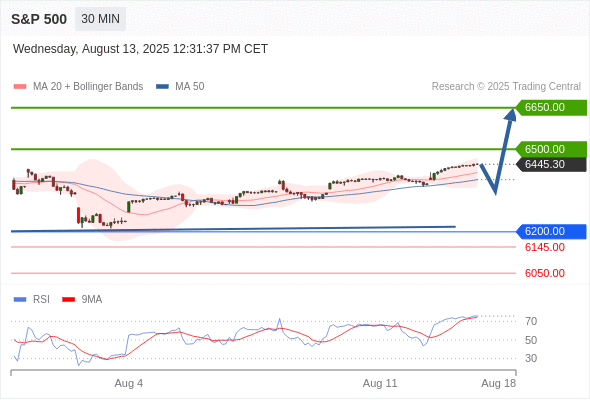
Task: Click the Aug 4 date axis label
Action: [129, 383]
